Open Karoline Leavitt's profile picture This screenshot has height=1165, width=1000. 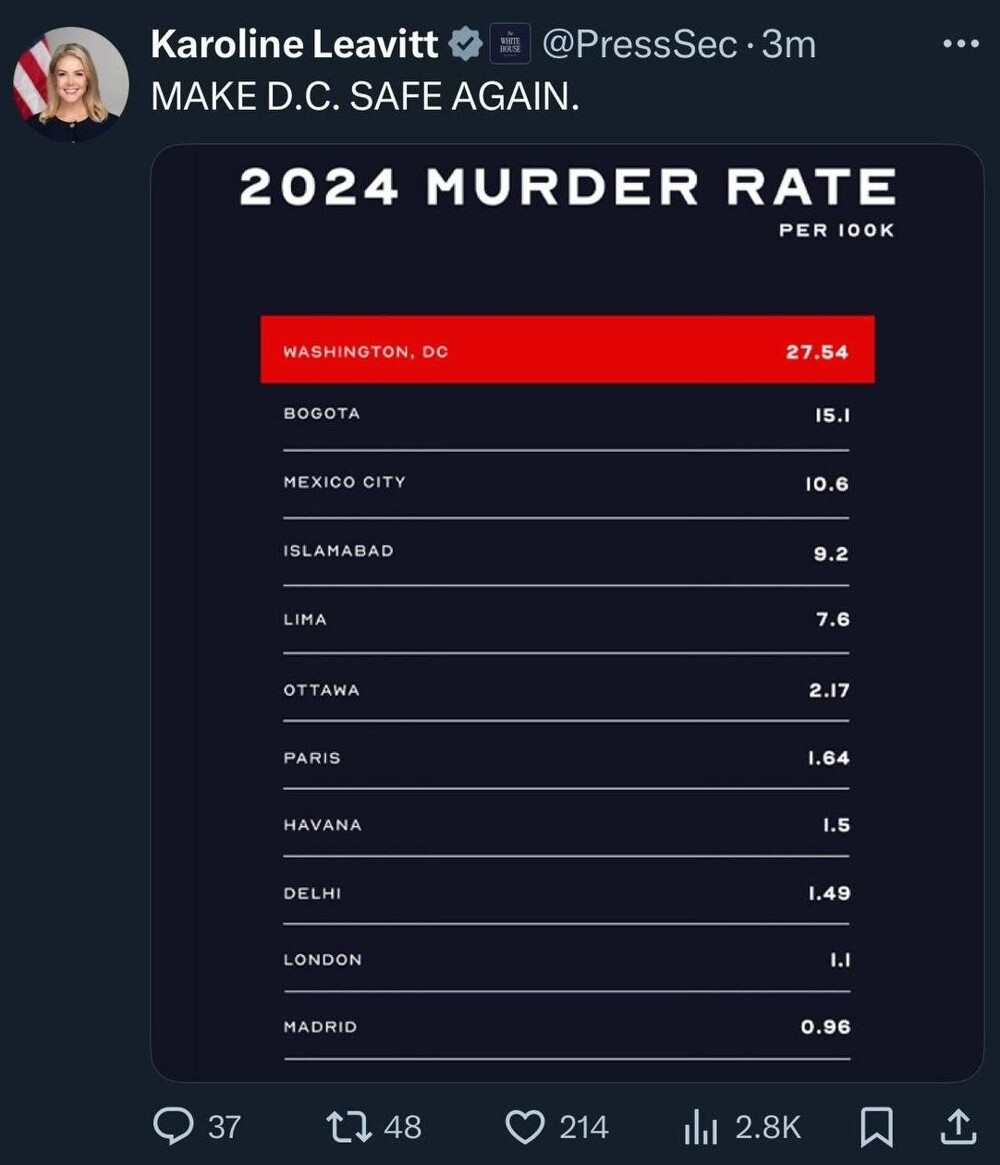71,84
